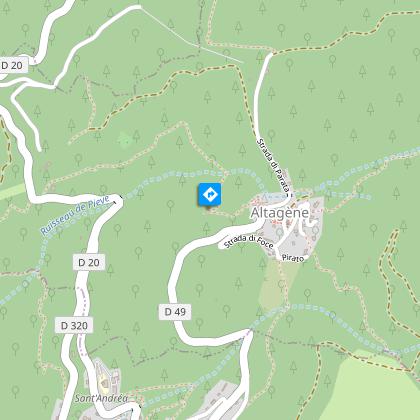Click the pale green strip at left edge

click(x=13, y=192)
